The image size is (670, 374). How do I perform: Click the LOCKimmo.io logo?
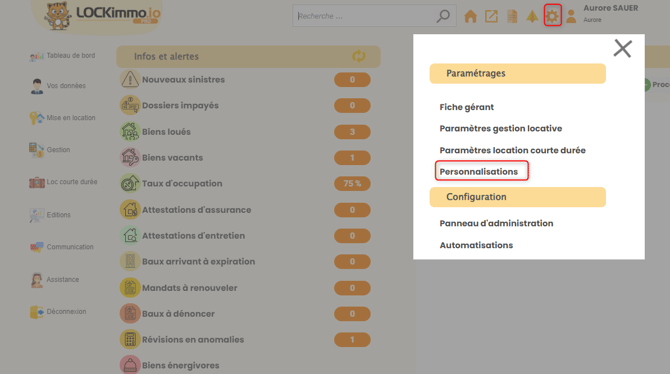pyautogui.click(x=103, y=15)
